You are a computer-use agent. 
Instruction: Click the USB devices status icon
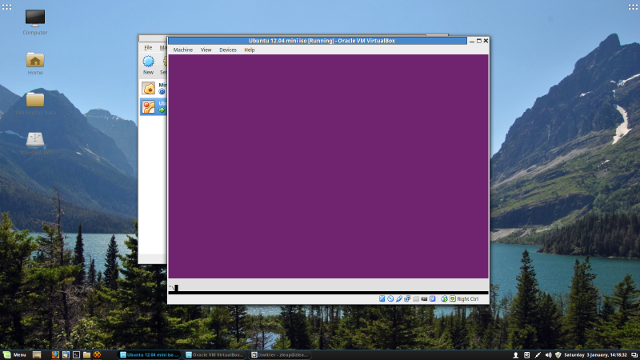pyautogui.click(x=399, y=299)
